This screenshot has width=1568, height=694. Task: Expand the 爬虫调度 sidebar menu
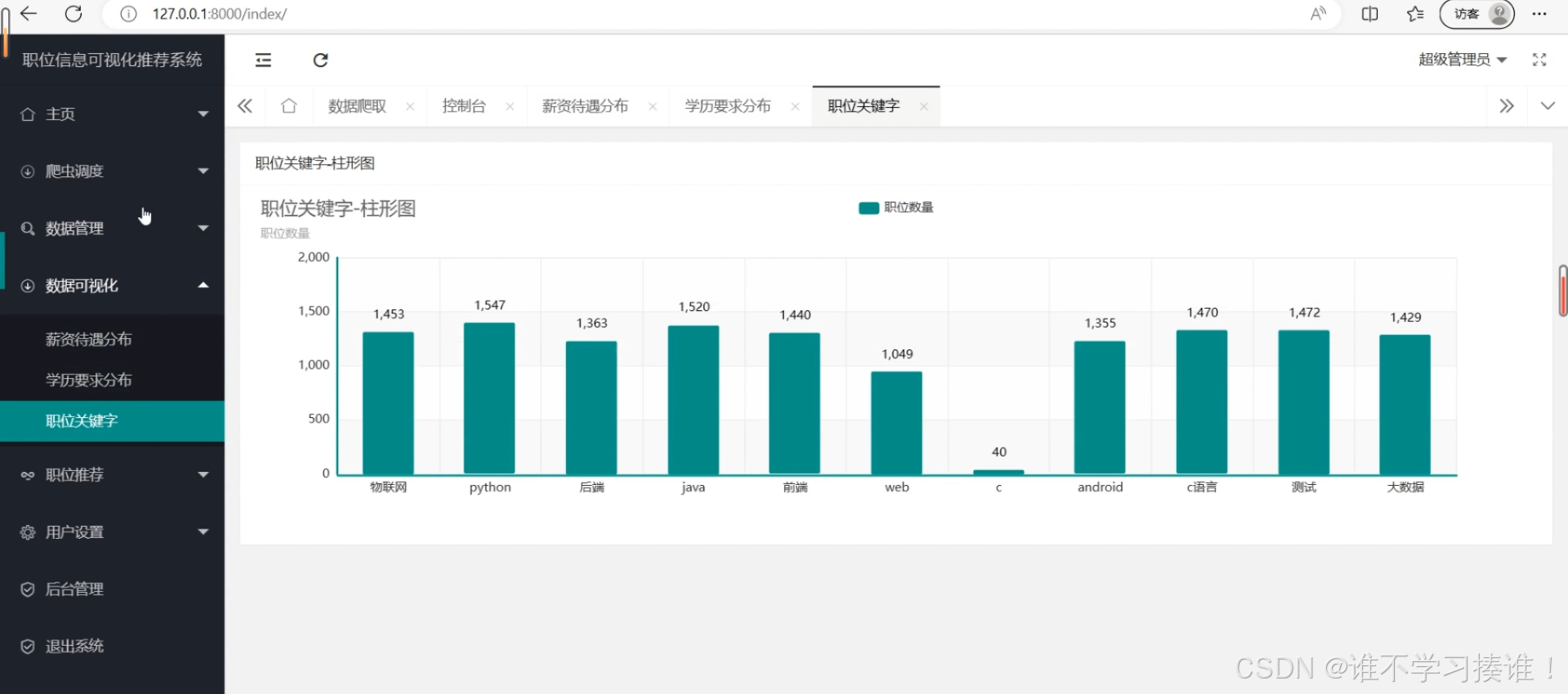[x=113, y=171]
